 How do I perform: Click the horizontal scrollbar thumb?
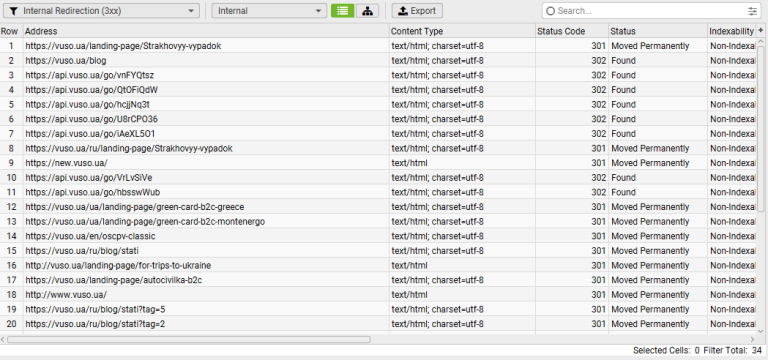tap(189, 339)
